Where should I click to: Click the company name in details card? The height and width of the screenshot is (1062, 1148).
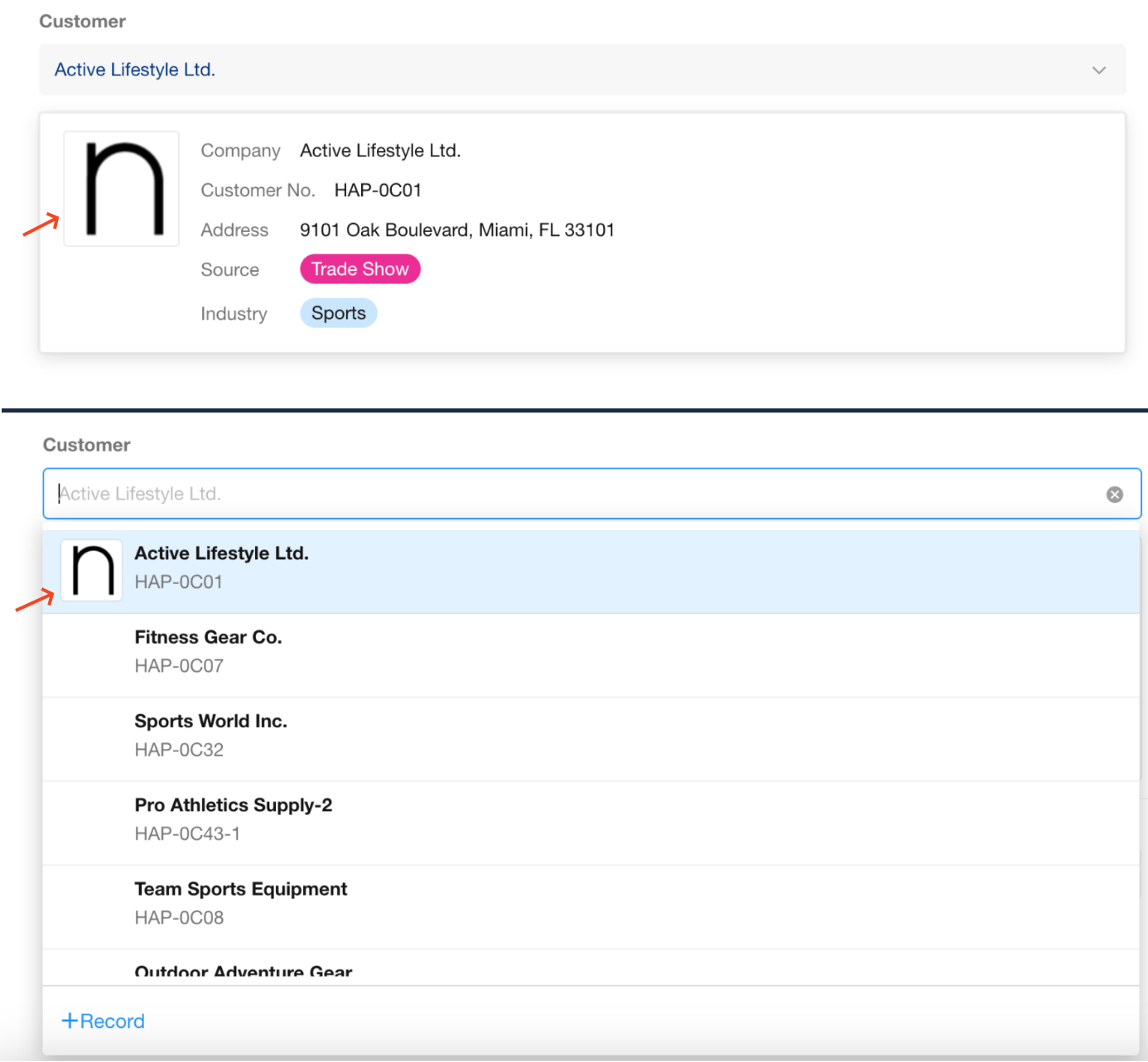click(x=379, y=151)
